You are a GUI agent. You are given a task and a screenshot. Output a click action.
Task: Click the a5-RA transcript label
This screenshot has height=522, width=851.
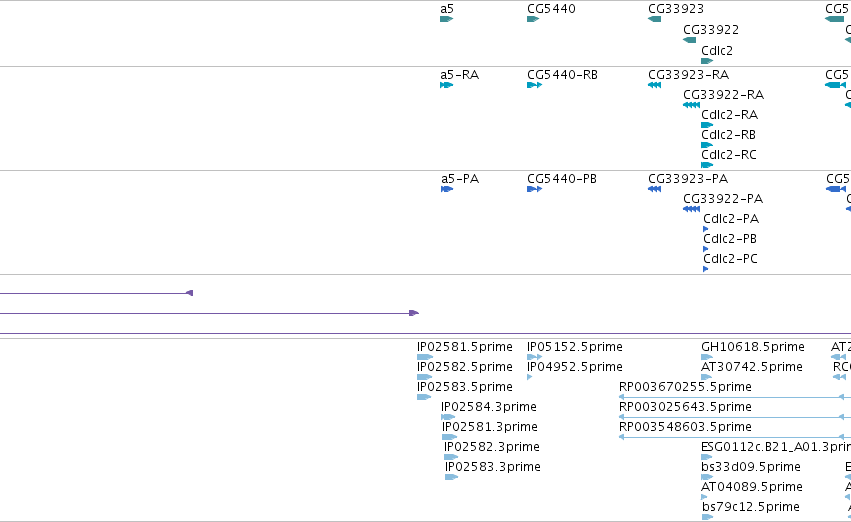[x=460, y=75]
